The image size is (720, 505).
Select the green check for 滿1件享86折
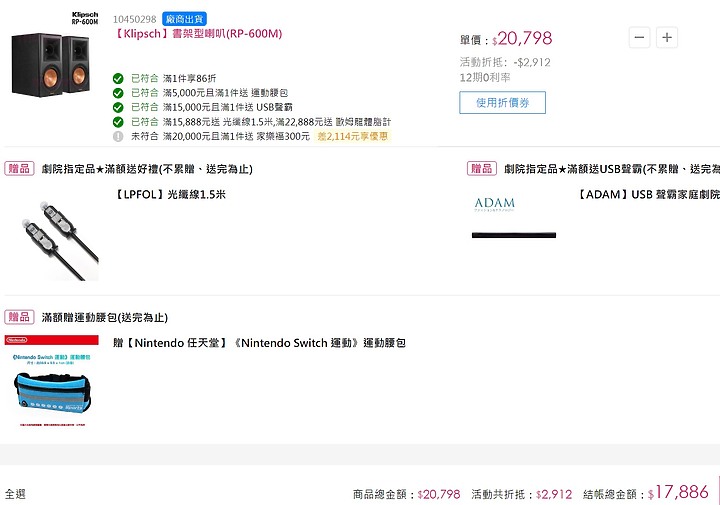point(118,78)
